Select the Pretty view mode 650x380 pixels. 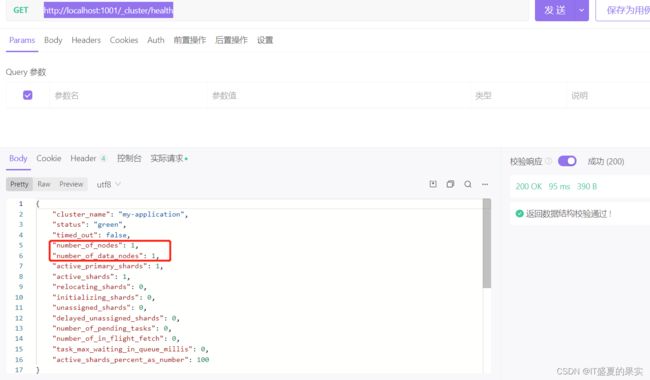[x=19, y=184]
